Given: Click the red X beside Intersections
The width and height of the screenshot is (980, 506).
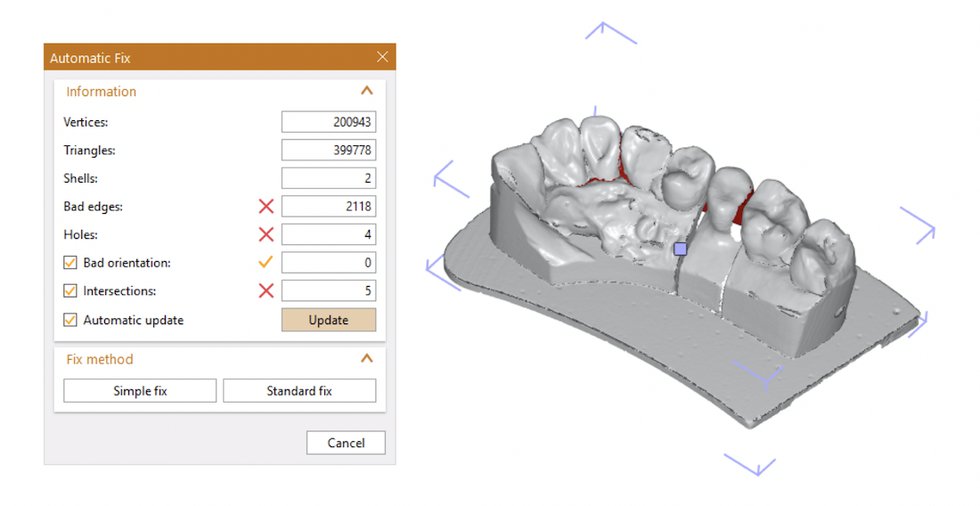Looking at the screenshot, I should pos(266,290).
